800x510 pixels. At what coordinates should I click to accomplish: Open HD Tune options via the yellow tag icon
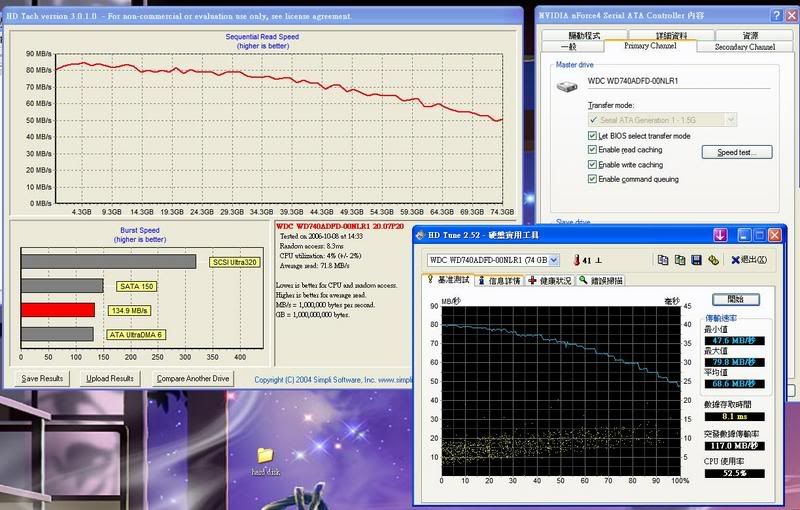713,260
